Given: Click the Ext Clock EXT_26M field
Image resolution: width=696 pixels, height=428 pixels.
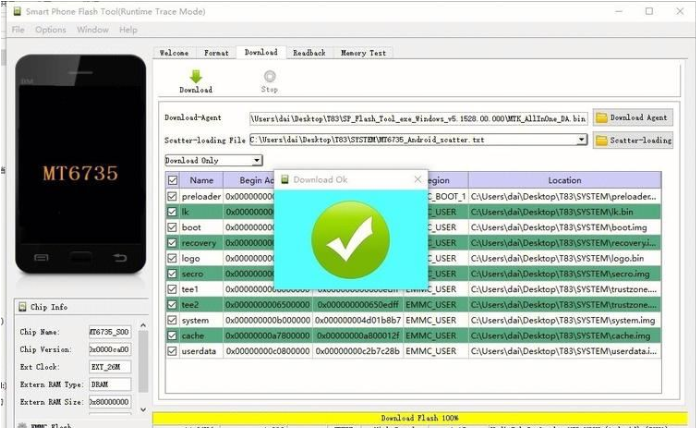Looking at the screenshot, I should [110, 367].
